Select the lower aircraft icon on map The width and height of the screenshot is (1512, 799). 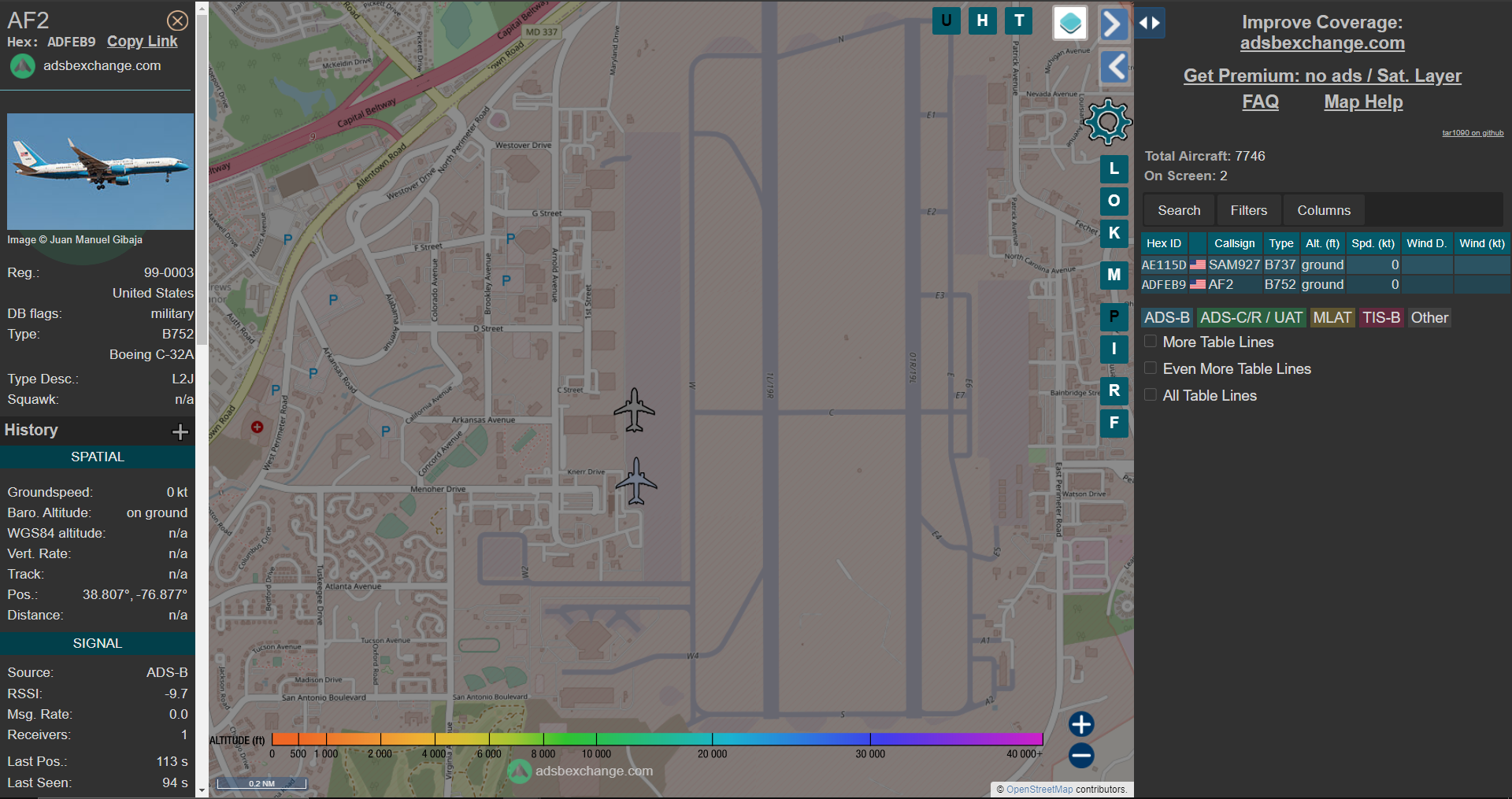pos(636,481)
